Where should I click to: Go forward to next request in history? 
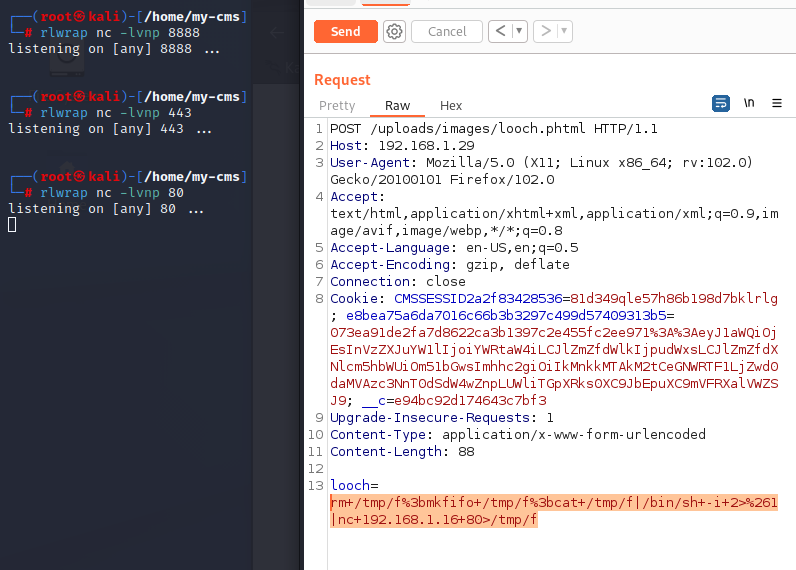coord(546,31)
